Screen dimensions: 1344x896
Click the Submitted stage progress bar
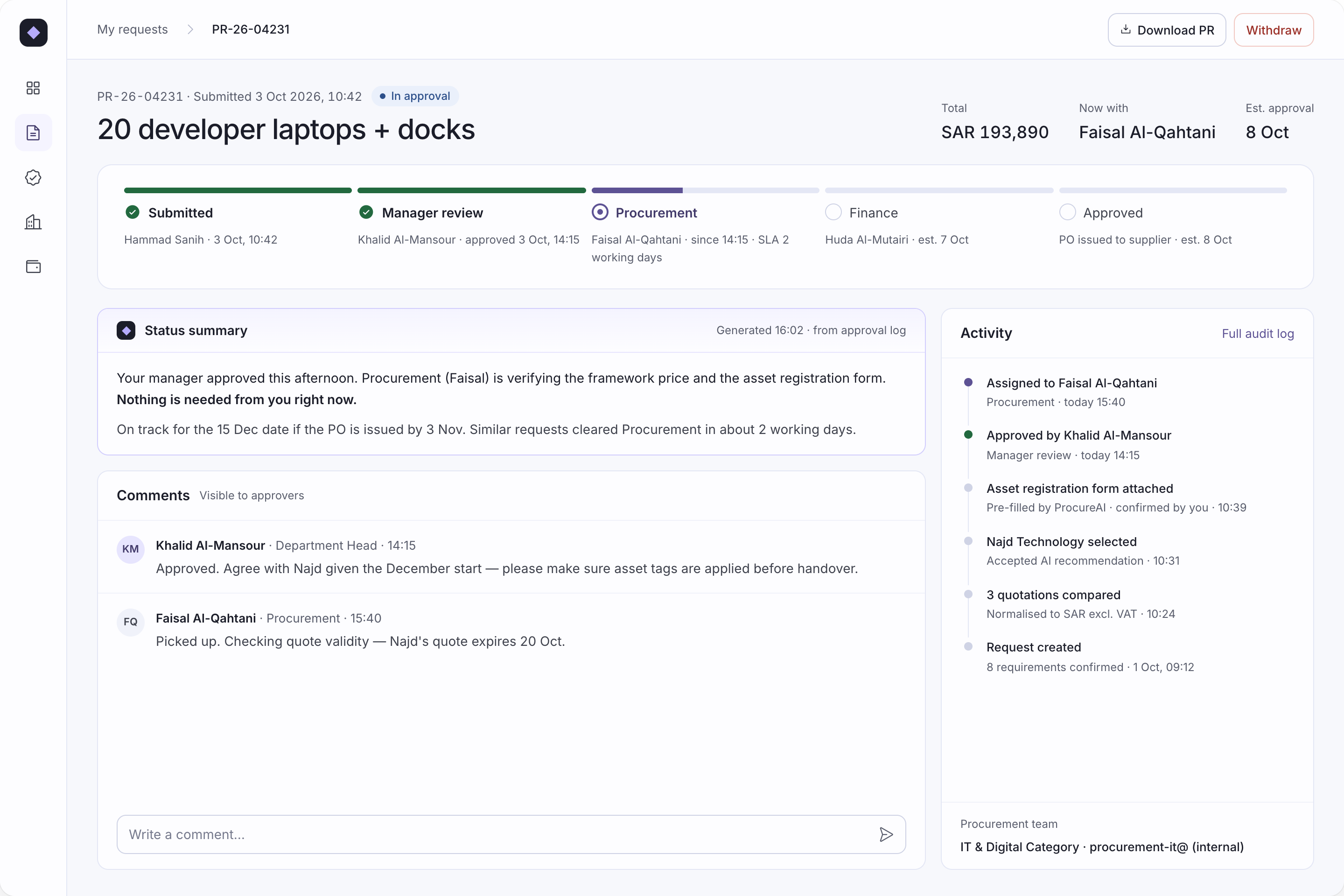[238, 190]
